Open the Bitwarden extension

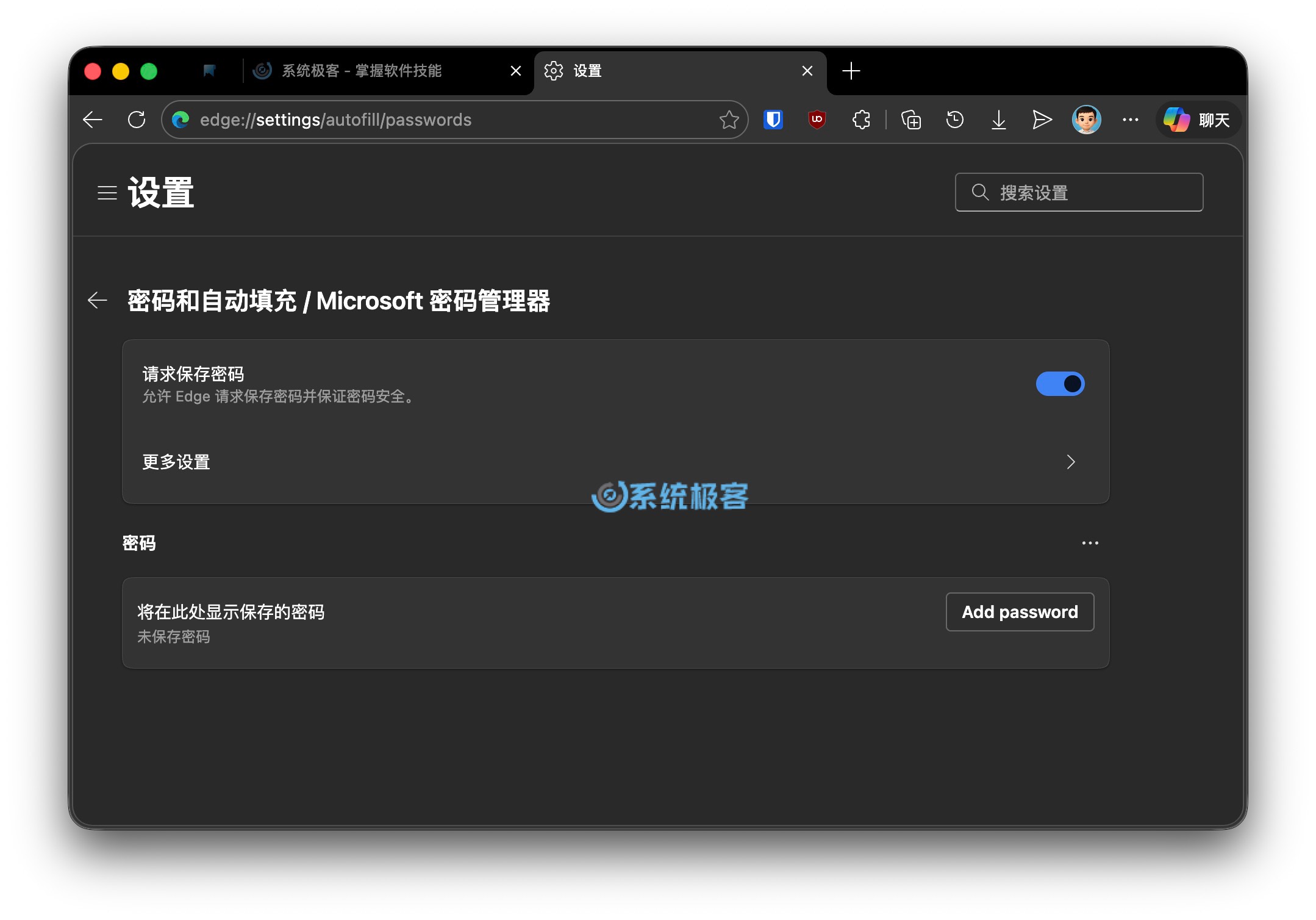773,120
